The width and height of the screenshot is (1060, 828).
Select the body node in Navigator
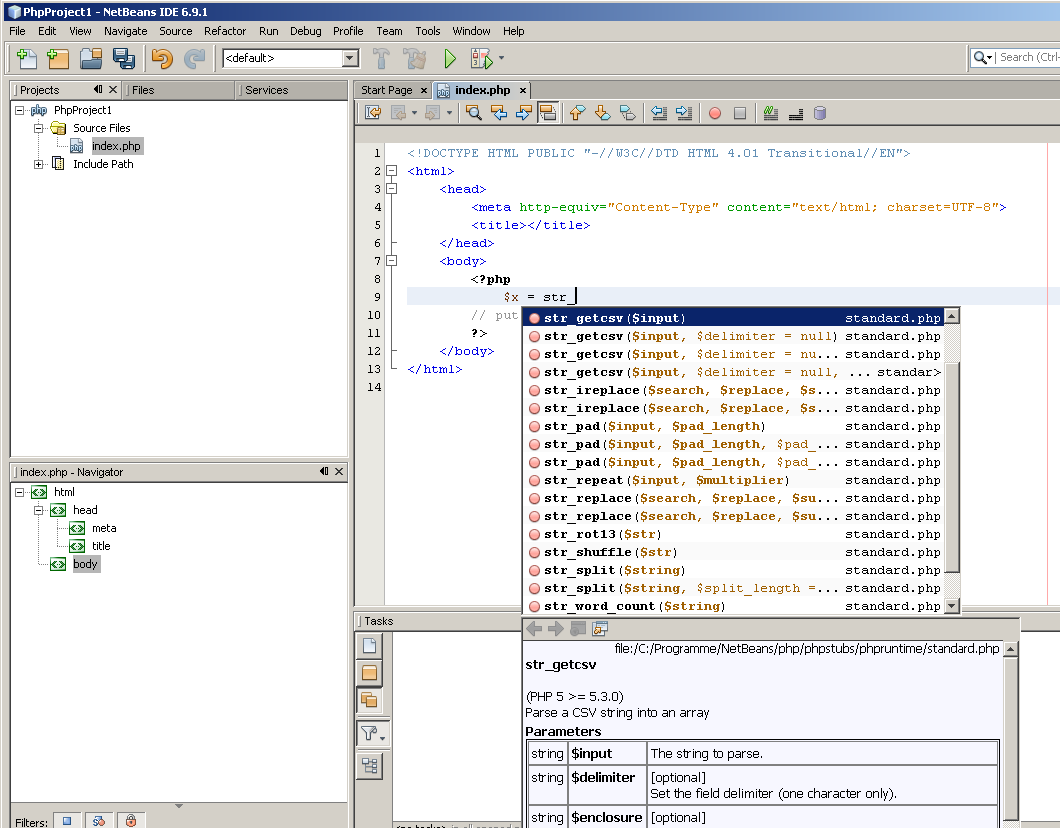85,564
